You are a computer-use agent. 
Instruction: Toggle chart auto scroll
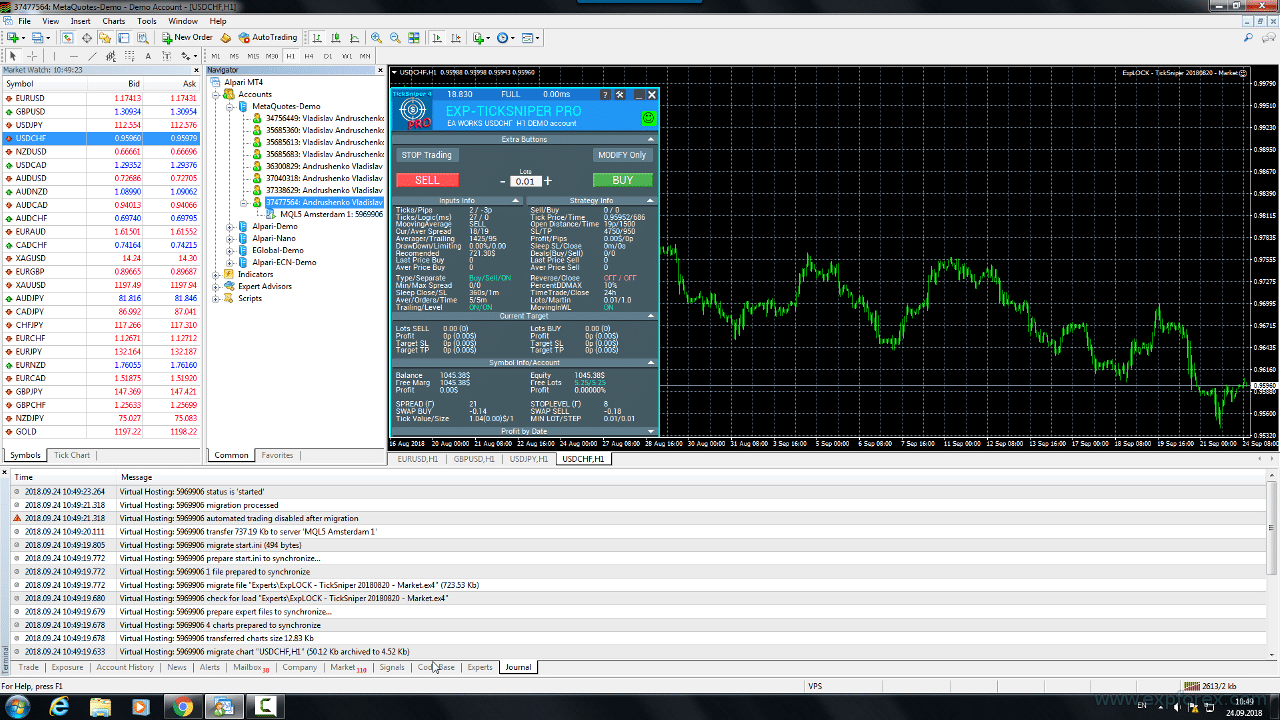437,37
